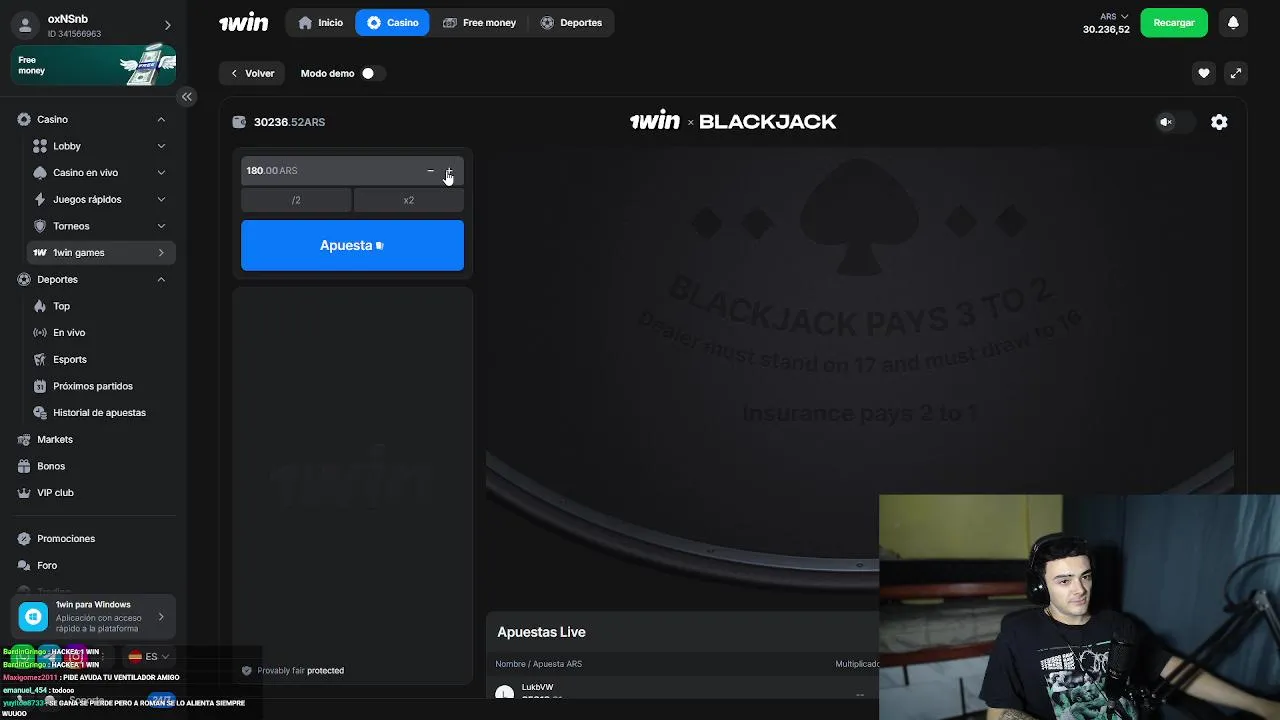Open the ARS currency dropdown

1114,16
